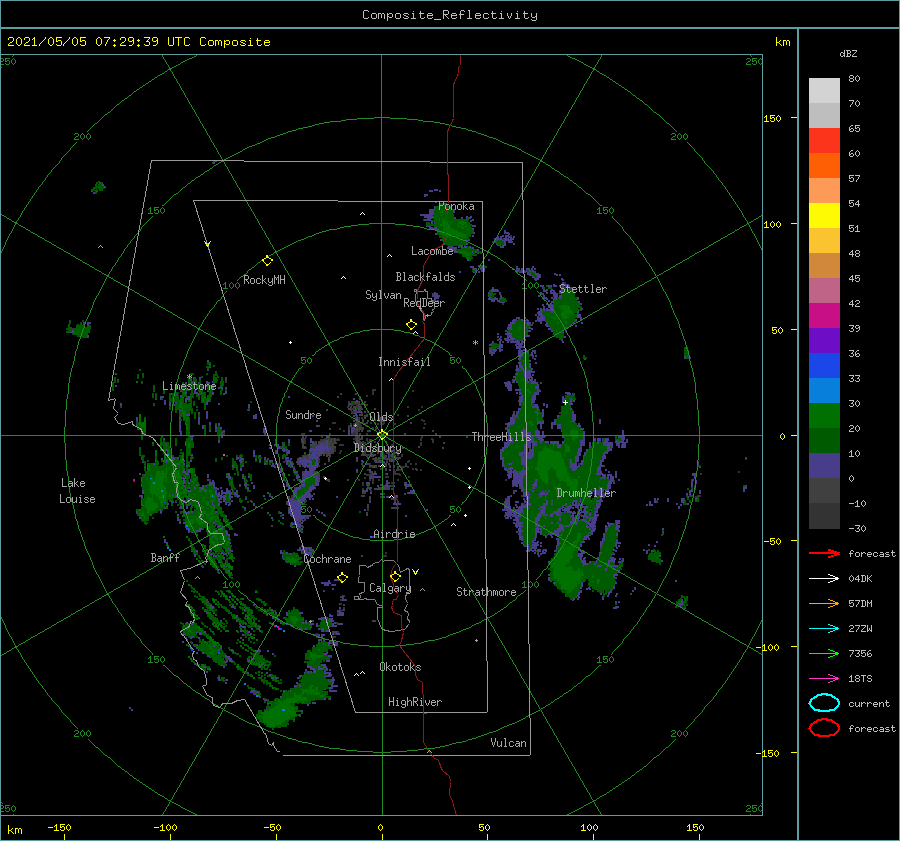Select the yellow diamond marker below RedDeer
Viewport: 900px width, 841px height.
click(x=411, y=325)
